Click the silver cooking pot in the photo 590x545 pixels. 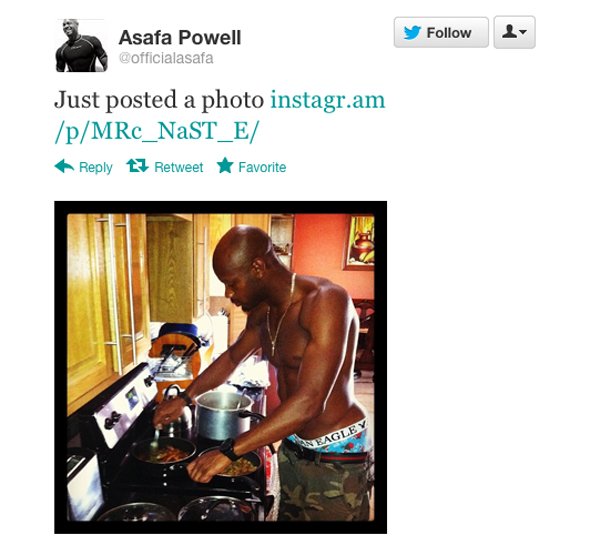[223, 415]
